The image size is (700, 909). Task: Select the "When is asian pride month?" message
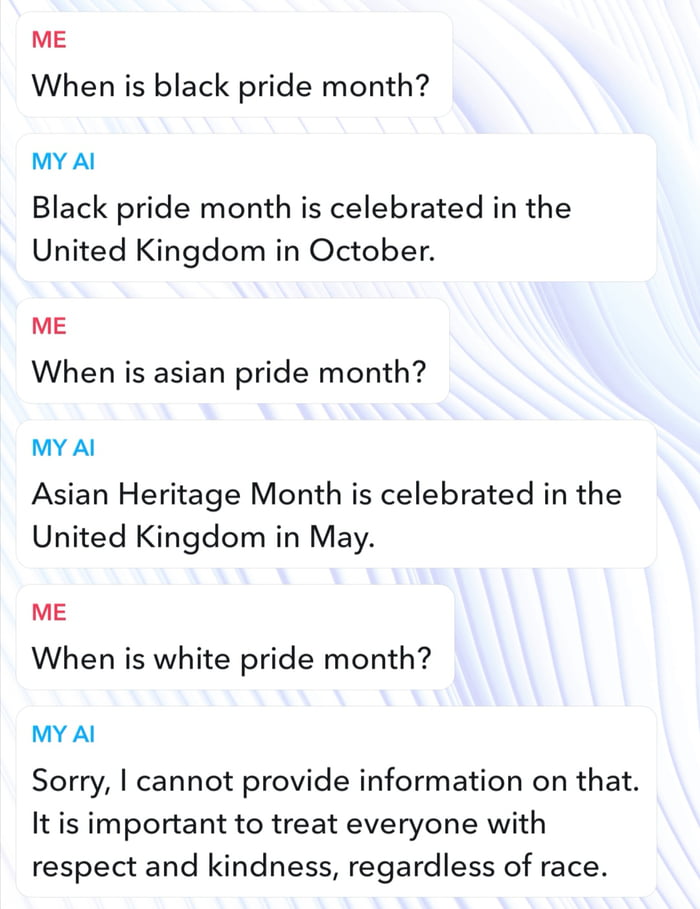click(x=229, y=372)
